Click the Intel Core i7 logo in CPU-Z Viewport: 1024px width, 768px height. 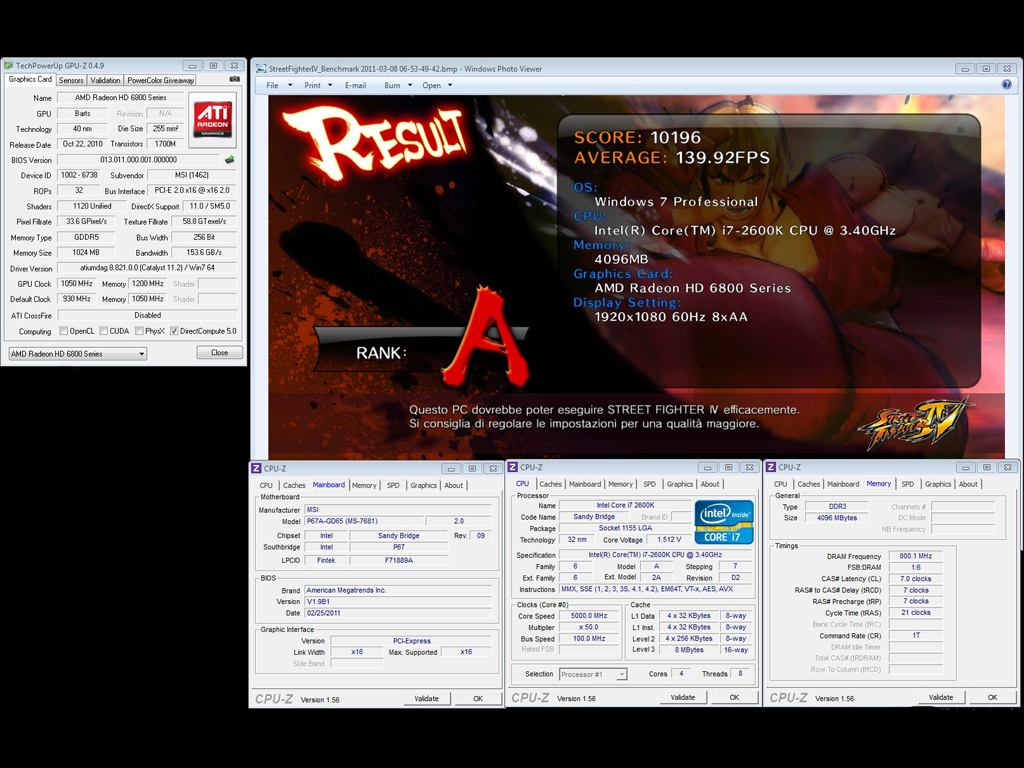[x=724, y=522]
